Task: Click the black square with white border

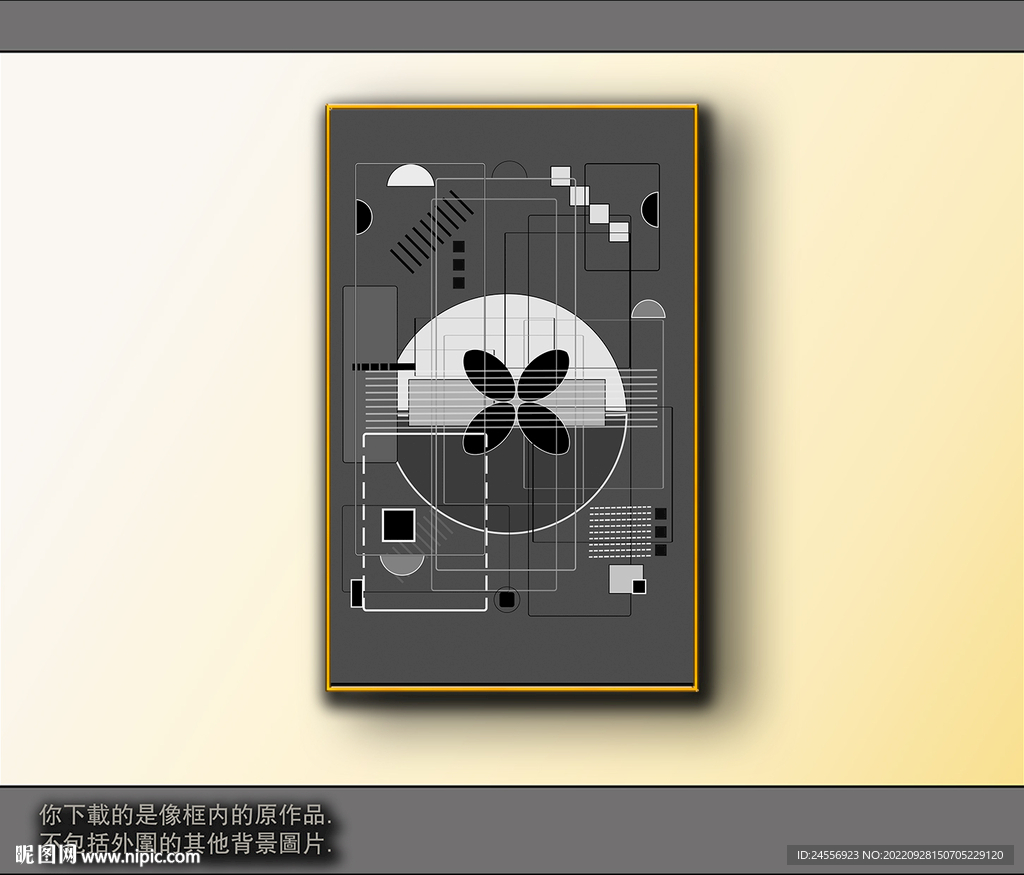Action: pos(398,525)
